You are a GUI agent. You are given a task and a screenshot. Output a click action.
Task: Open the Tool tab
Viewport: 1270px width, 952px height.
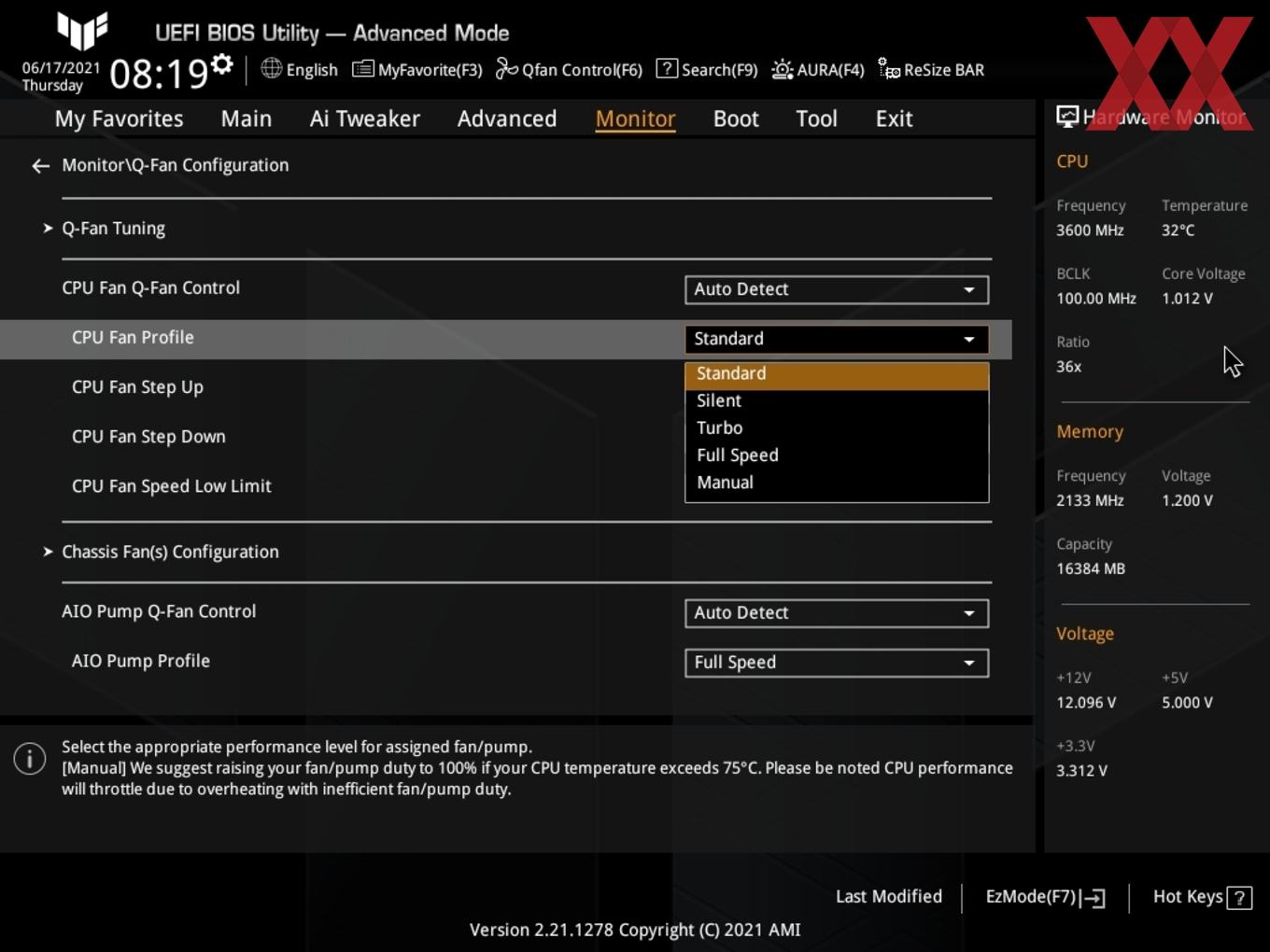tap(816, 119)
